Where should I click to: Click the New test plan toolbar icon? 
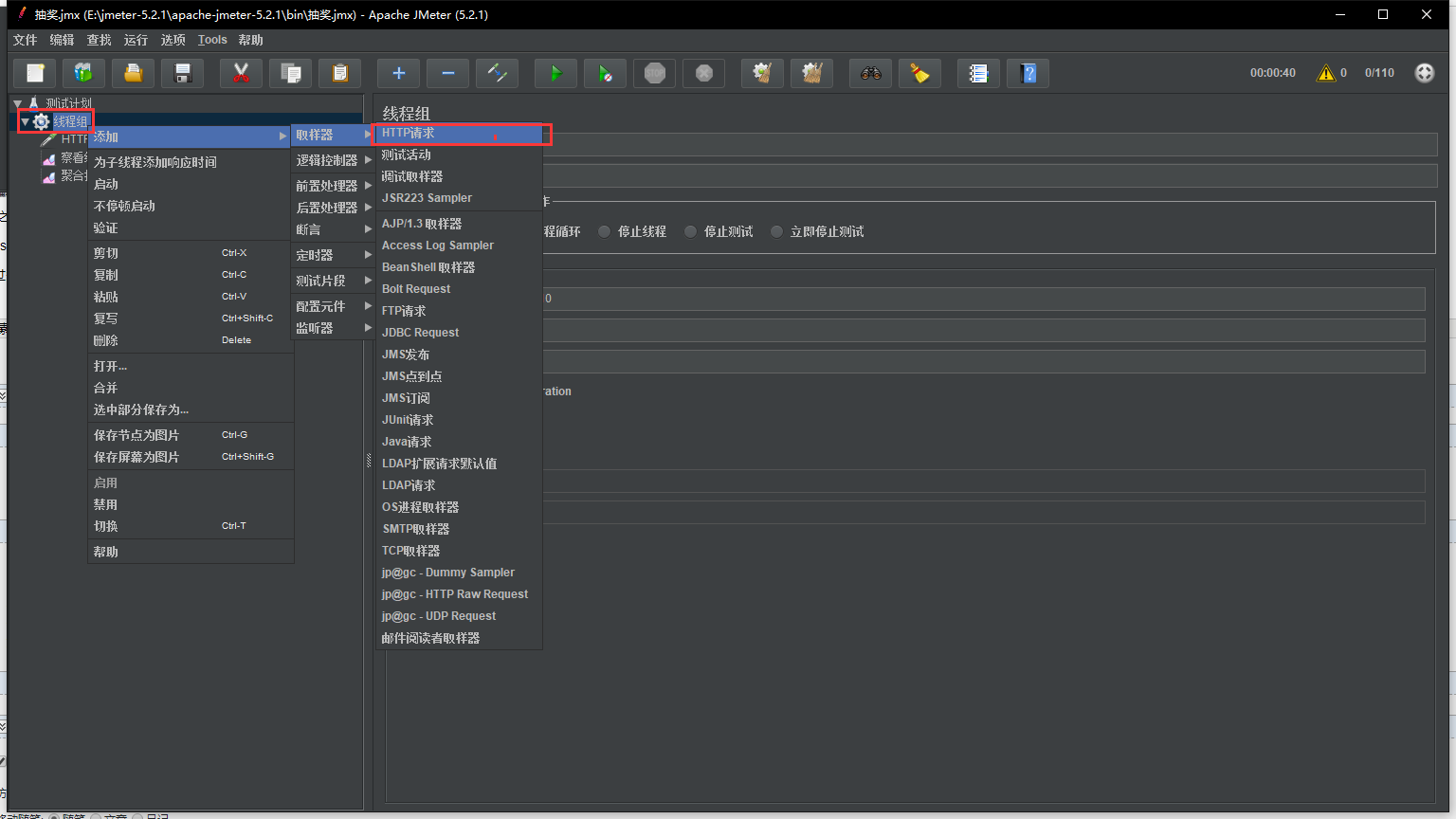35,73
